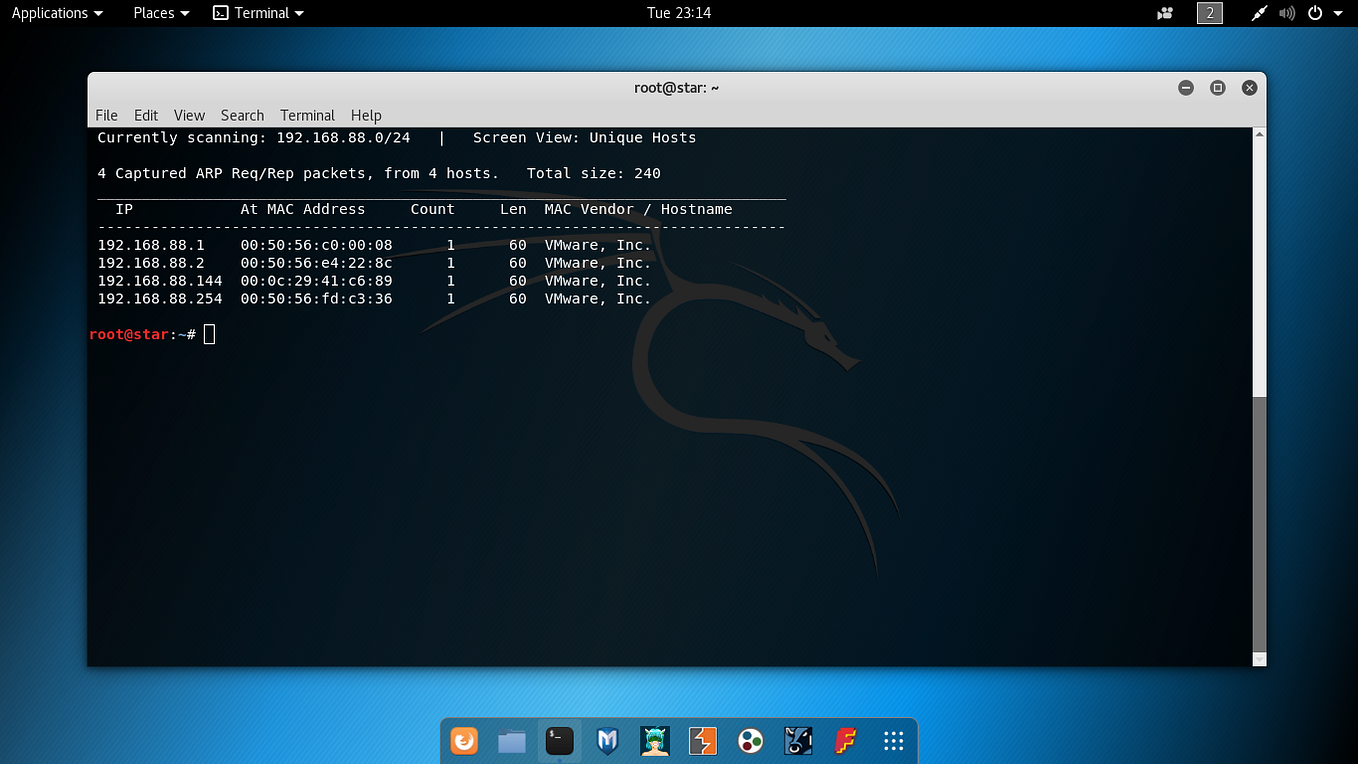The height and width of the screenshot is (764, 1358).
Task: Launch the BeEF framework from the dock
Action: click(x=798, y=741)
